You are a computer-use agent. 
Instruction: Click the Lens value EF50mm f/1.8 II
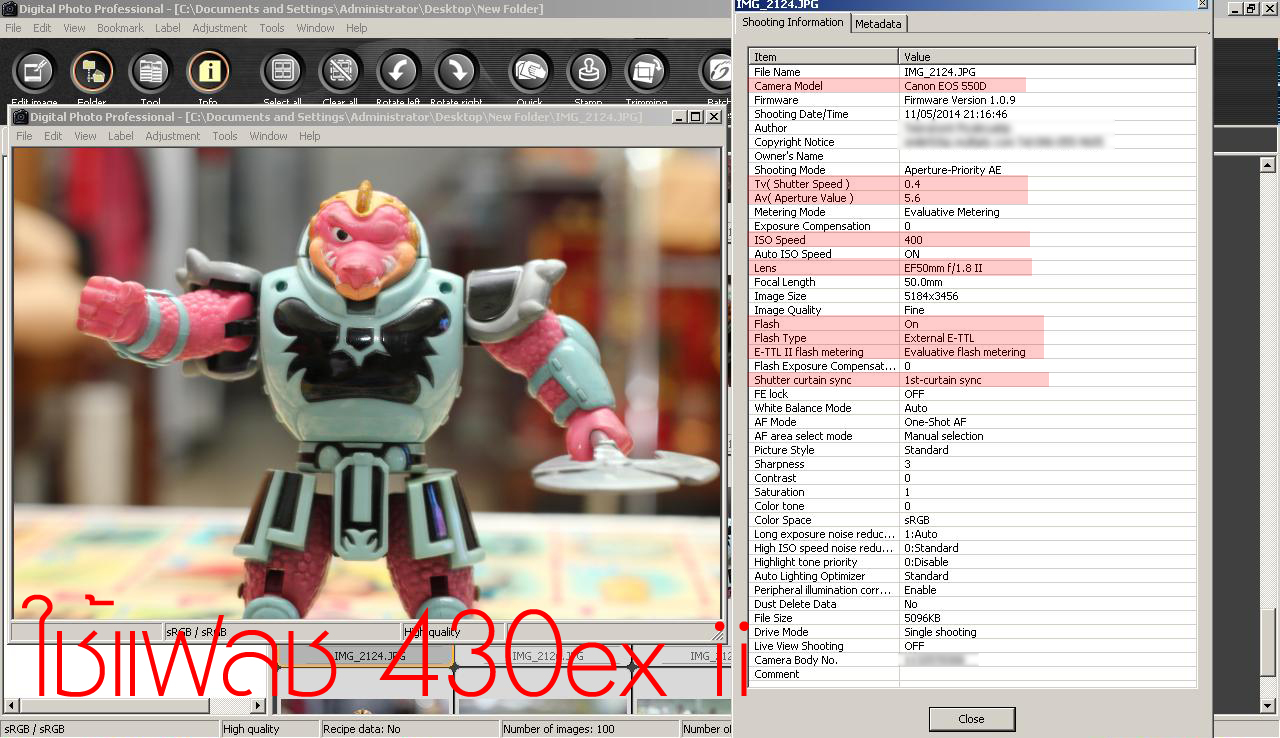pyautogui.click(x=943, y=268)
